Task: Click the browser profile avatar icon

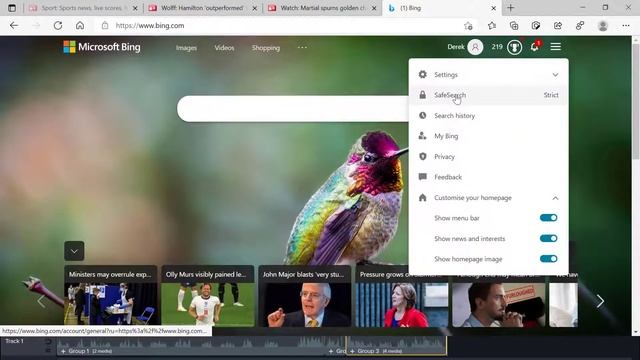Action: coord(602,26)
